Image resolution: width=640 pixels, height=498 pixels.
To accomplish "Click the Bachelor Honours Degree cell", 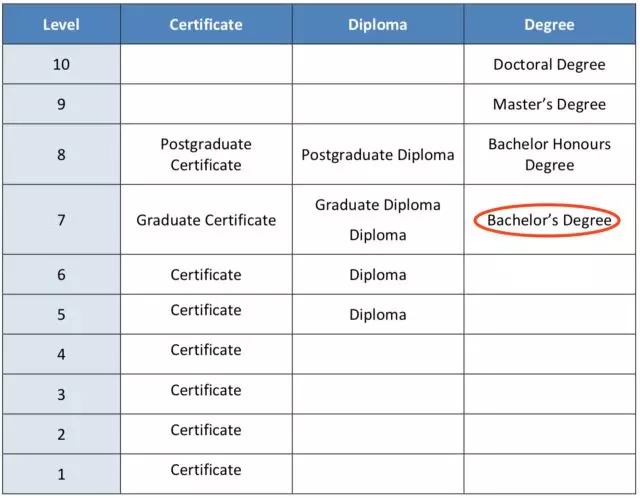I will (549, 154).
